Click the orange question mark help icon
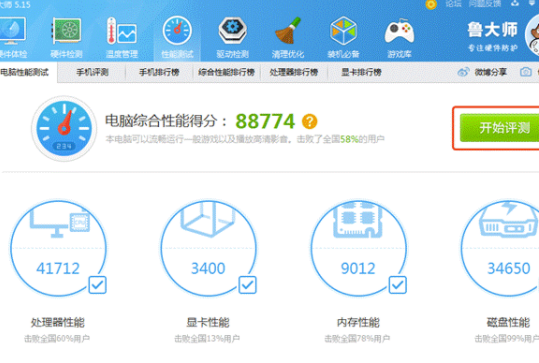 (309, 121)
